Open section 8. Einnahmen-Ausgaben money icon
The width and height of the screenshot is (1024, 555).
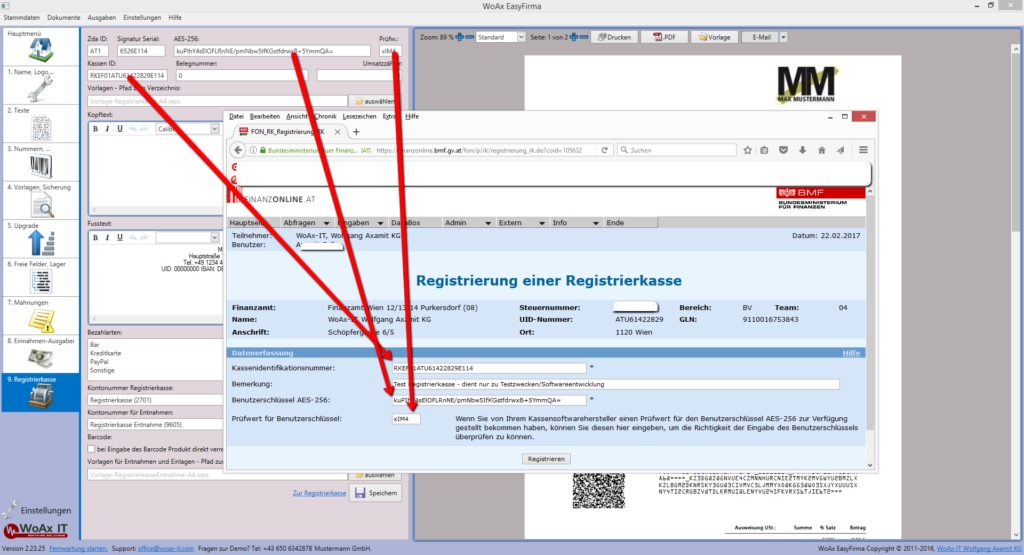tap(40, 358)
